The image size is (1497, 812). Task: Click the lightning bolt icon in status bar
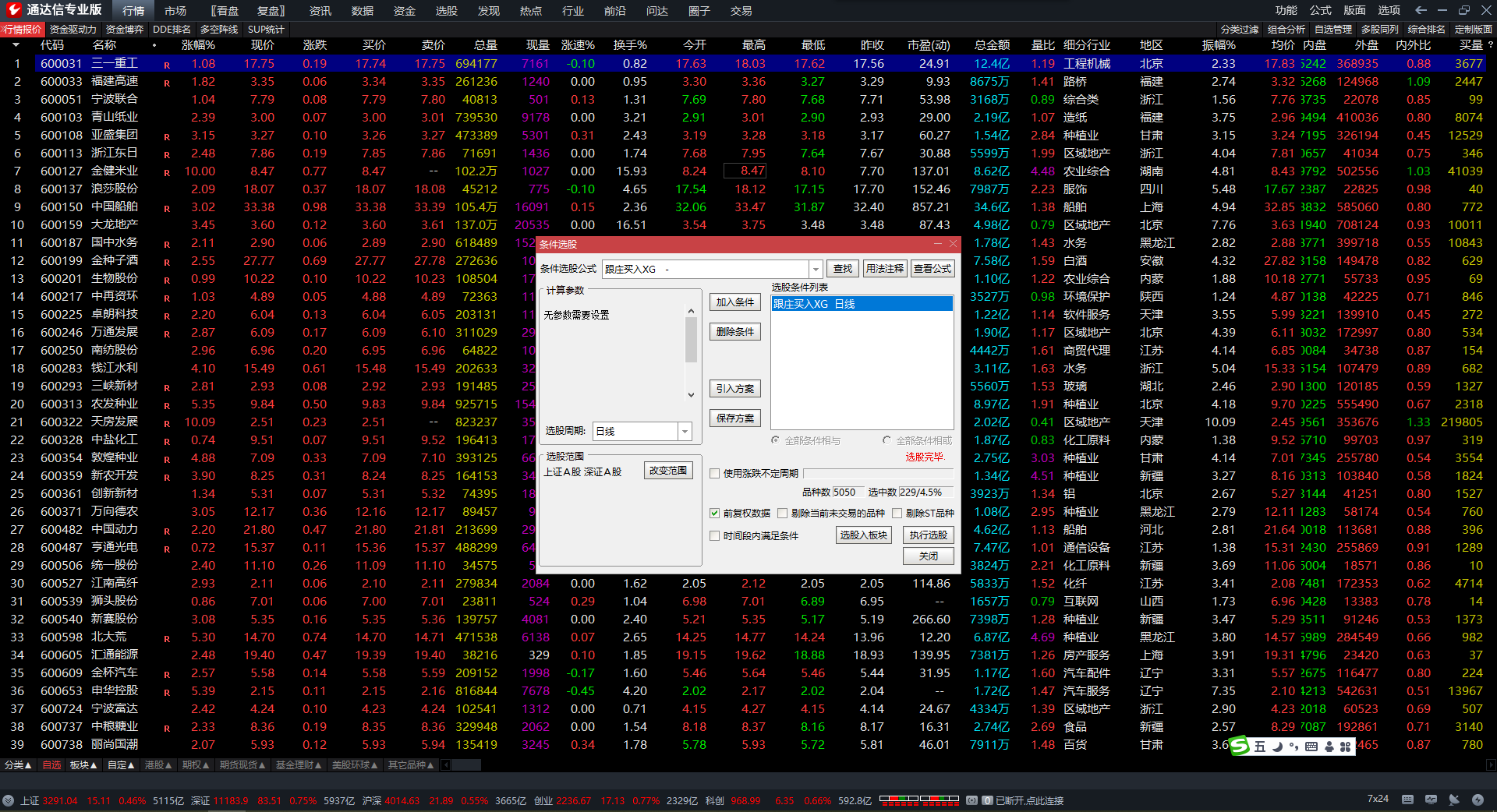click(x=1478, y=800)
